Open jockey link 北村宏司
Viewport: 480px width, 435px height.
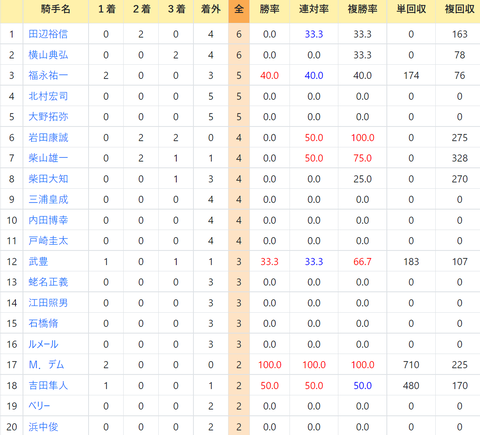pos(48,96)
